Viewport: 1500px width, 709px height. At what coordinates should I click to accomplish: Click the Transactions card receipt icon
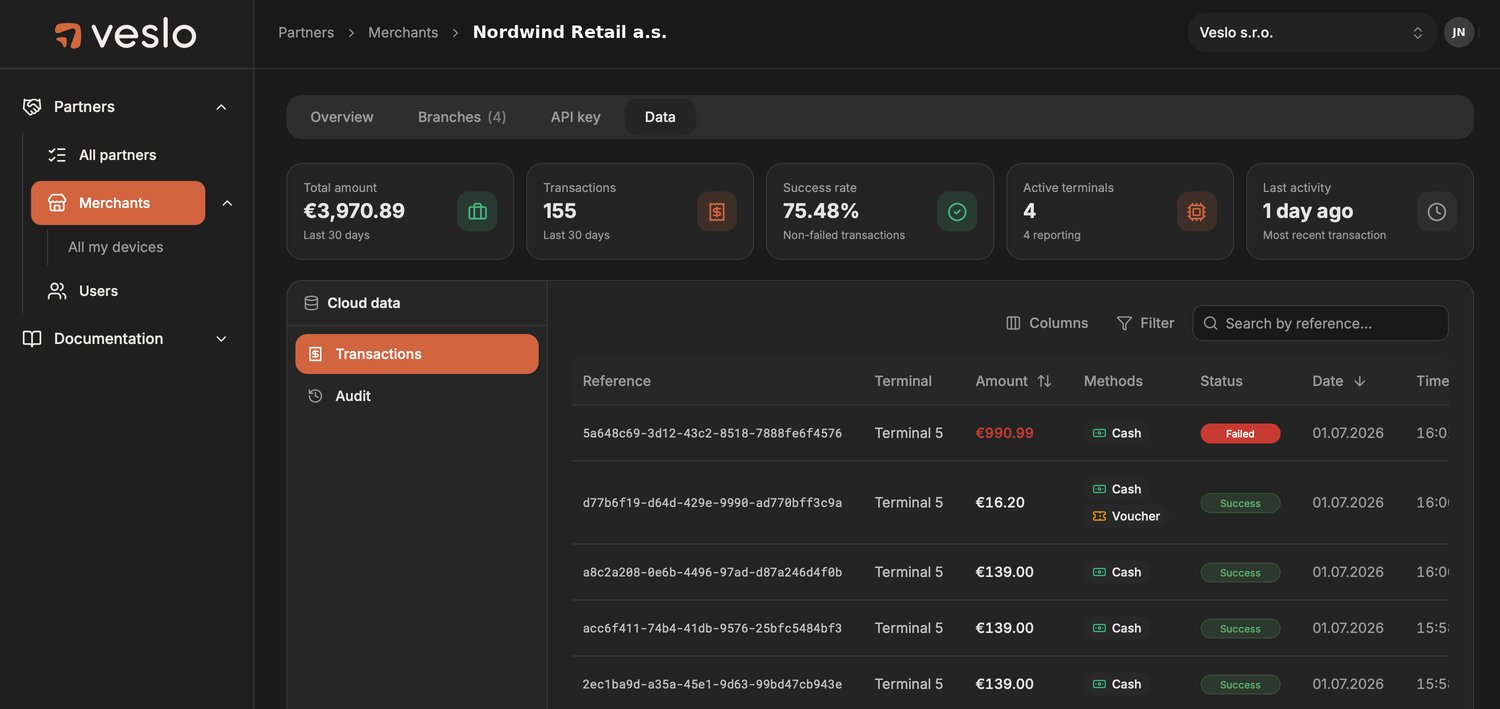pos(717,212)
